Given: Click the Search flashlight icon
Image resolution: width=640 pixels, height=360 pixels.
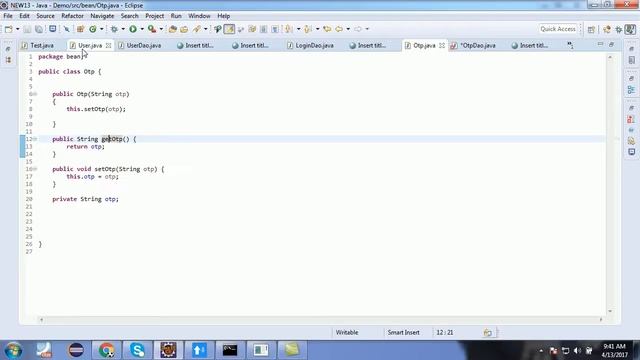Looking at the screenshot, I should (x=197, y=29).
